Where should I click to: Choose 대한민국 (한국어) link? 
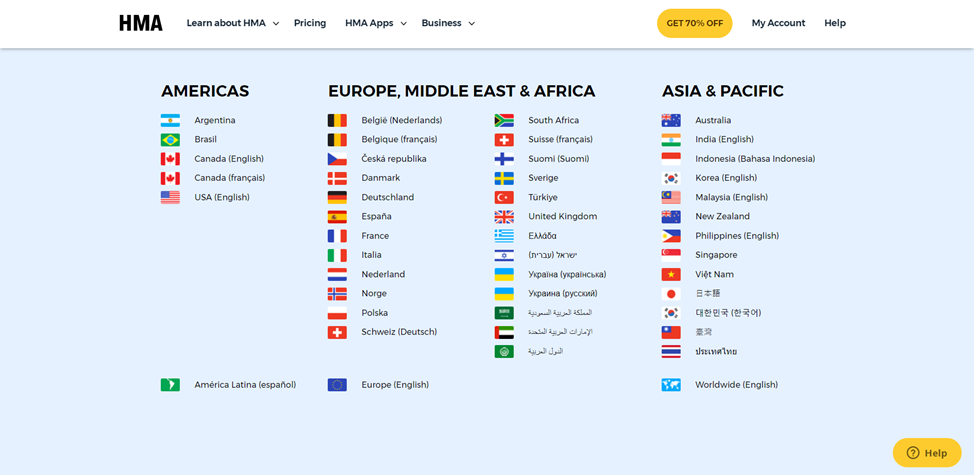pos(728,313)
